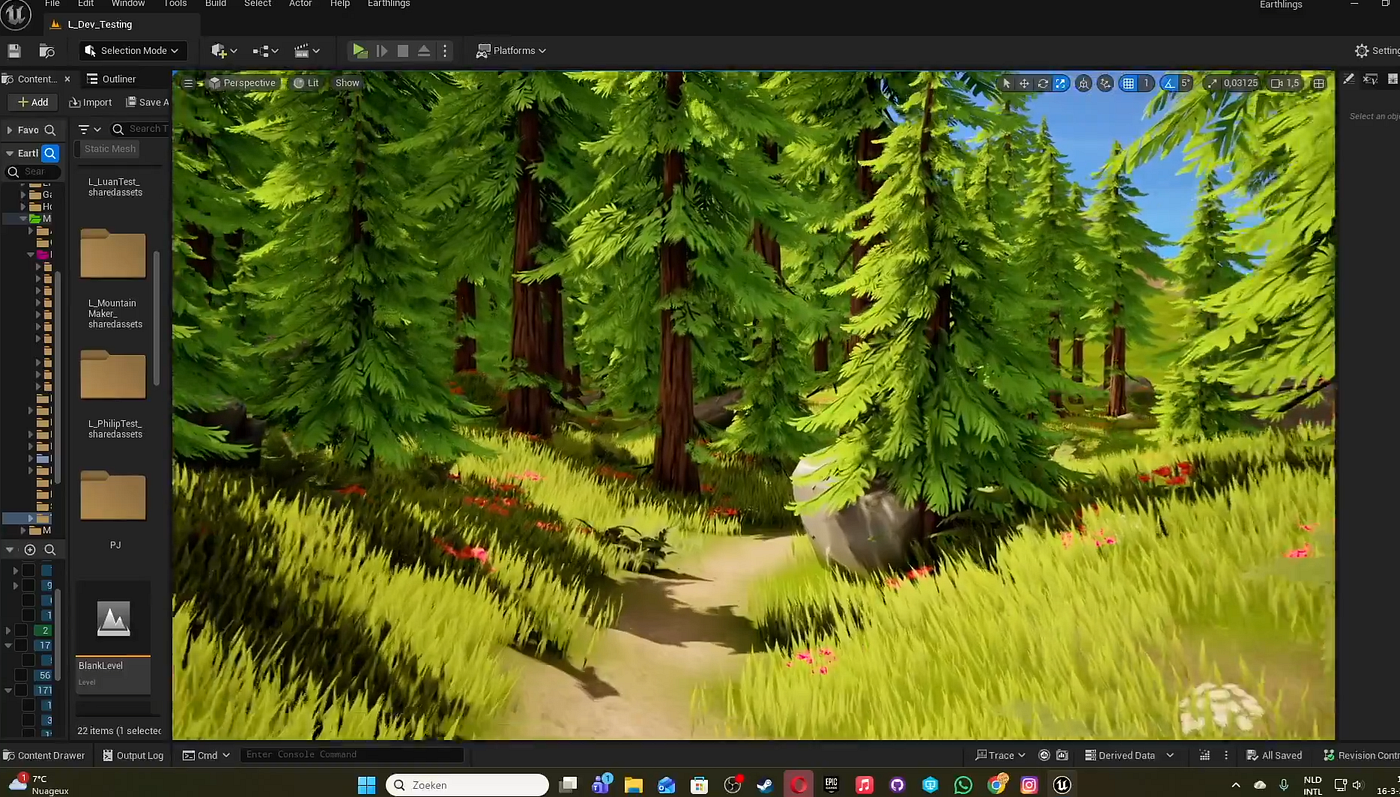Open the Settings gear menu
The width and height of the screenshot is (1400, 797).
point(1377,50)
